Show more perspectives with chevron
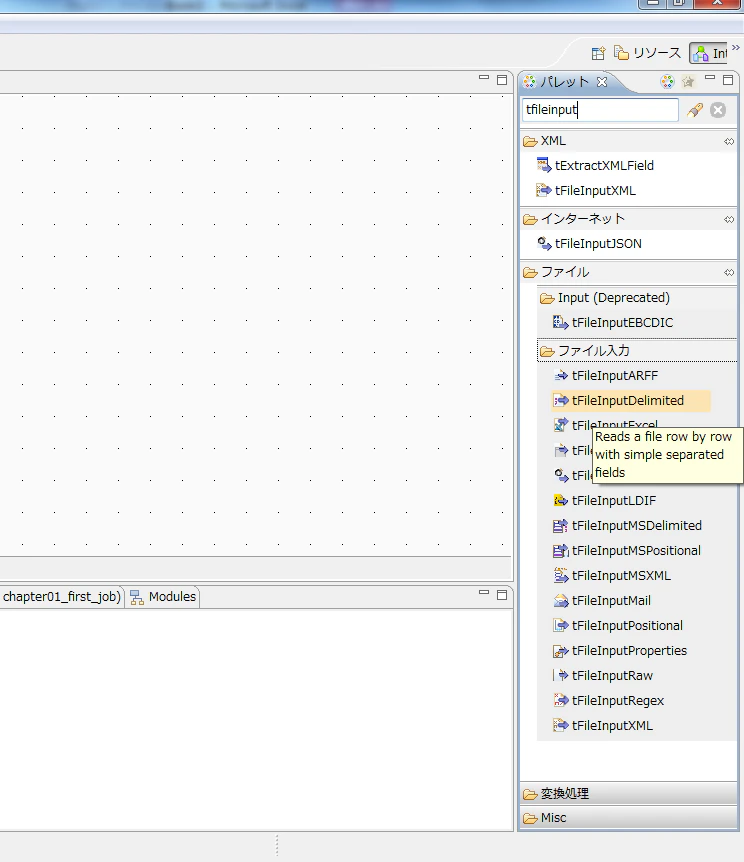744x862 pixels. click(736, 48)
